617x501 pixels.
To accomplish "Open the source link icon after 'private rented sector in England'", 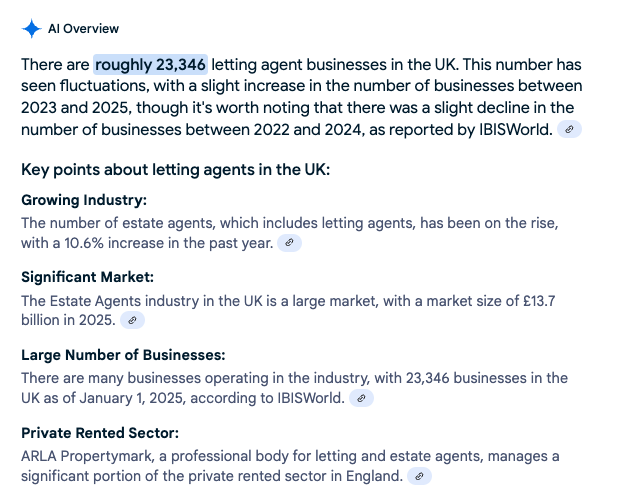I will tap(419, 476).
